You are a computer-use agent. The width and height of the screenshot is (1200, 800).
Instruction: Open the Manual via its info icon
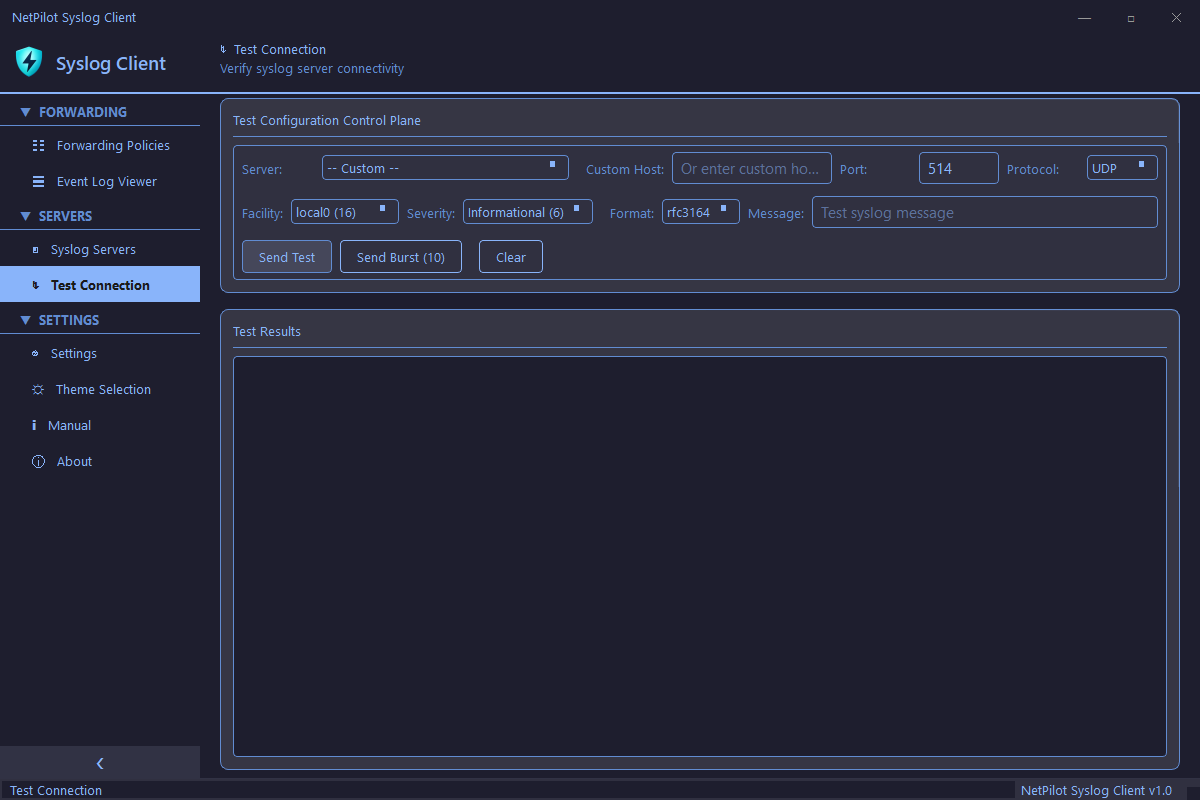coord(38,425)
